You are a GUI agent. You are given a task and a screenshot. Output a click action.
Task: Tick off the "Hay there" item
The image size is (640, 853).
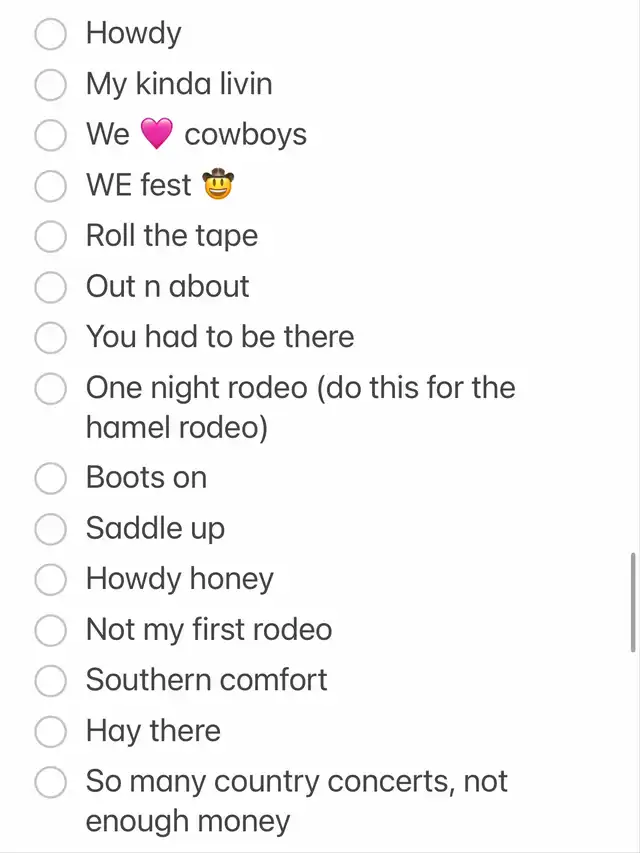click(x=50, y=732)
